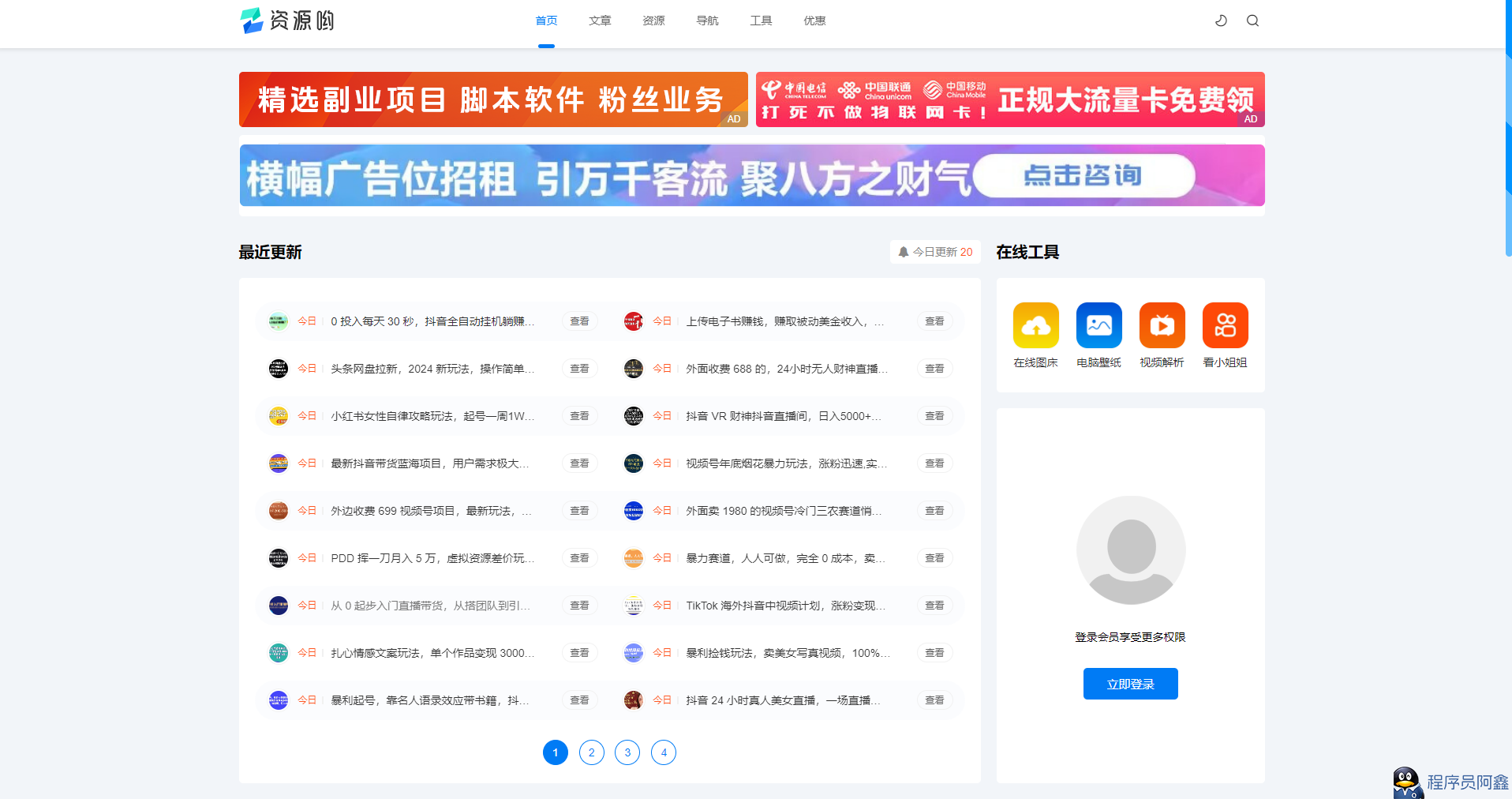Open the 在线图床 cloud upload tool
The height and width of the screenshot is (799, 1512).
click(1035, 325)
